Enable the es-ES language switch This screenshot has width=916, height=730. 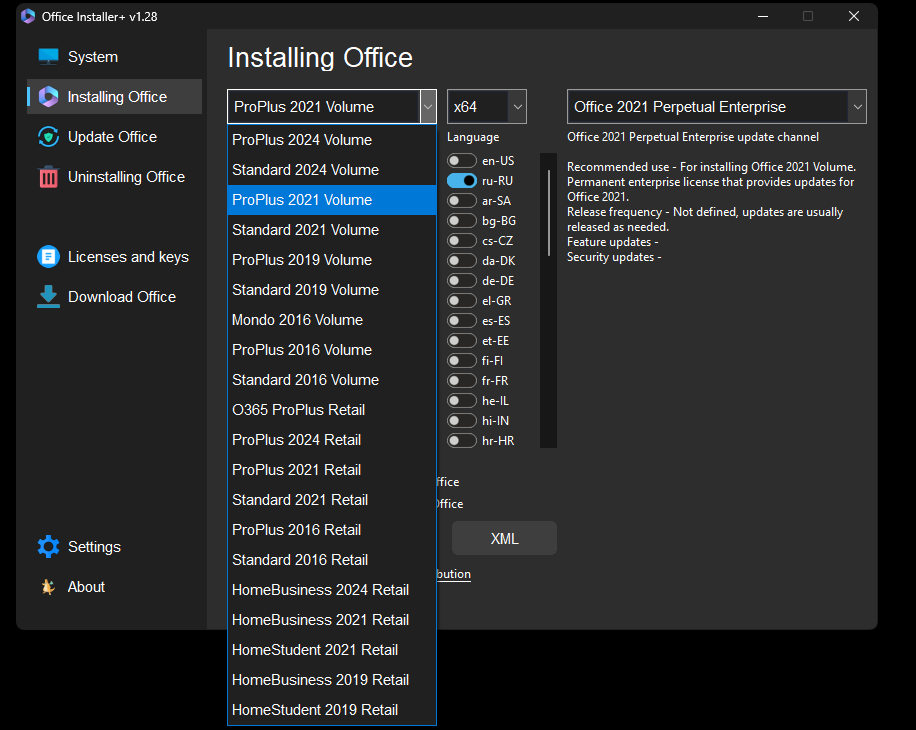462,321
